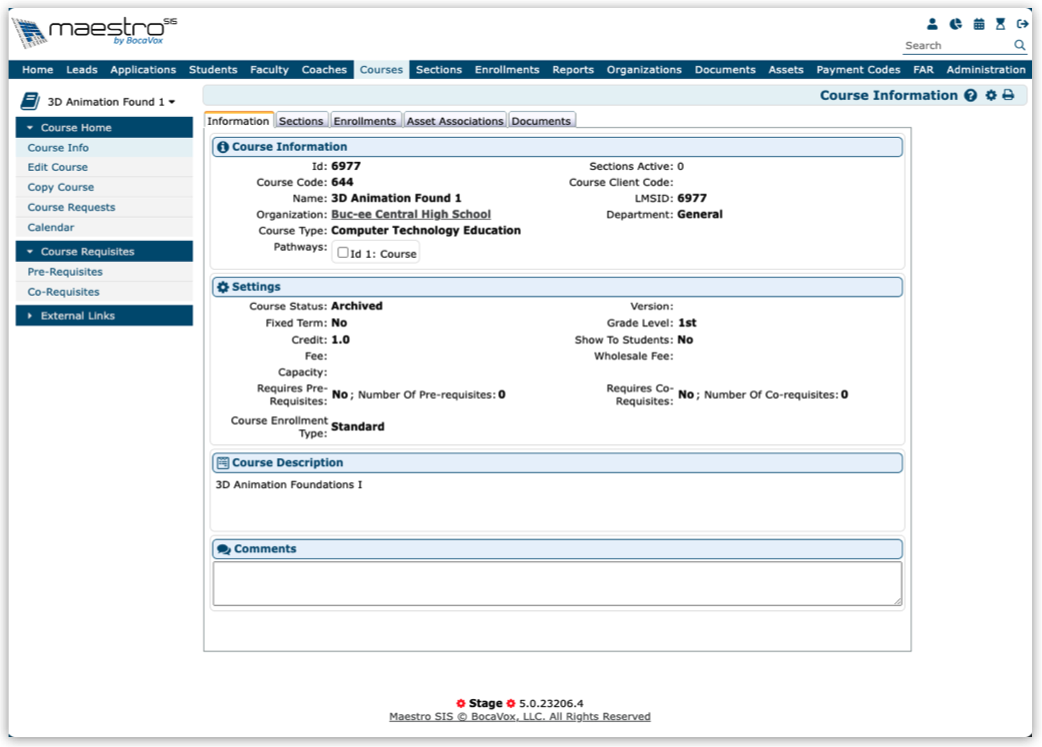This screenshot has height=747, width=1042.
Task: Switch to the Asset Associations tab
Action: [x=454, y=121]
